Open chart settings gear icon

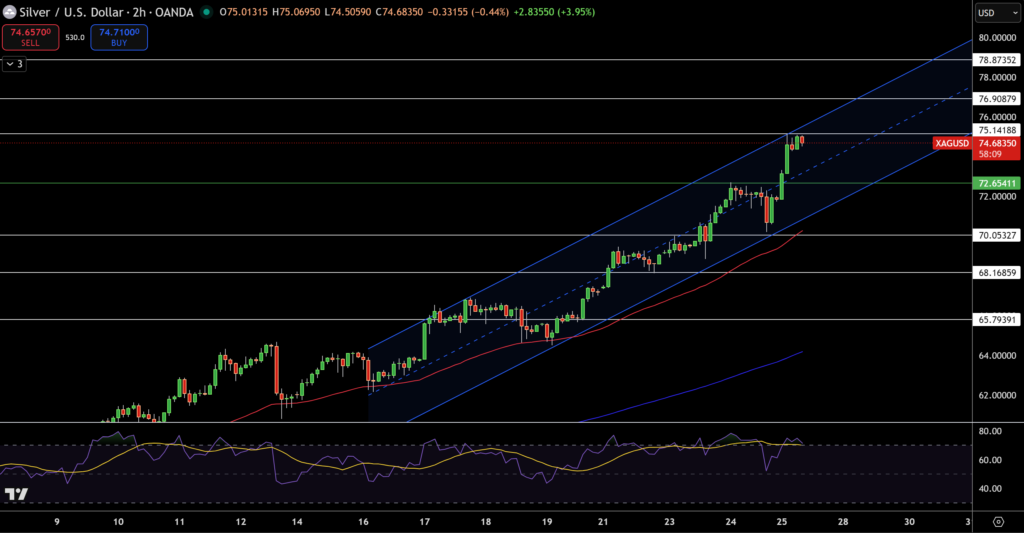pos(998,522)
